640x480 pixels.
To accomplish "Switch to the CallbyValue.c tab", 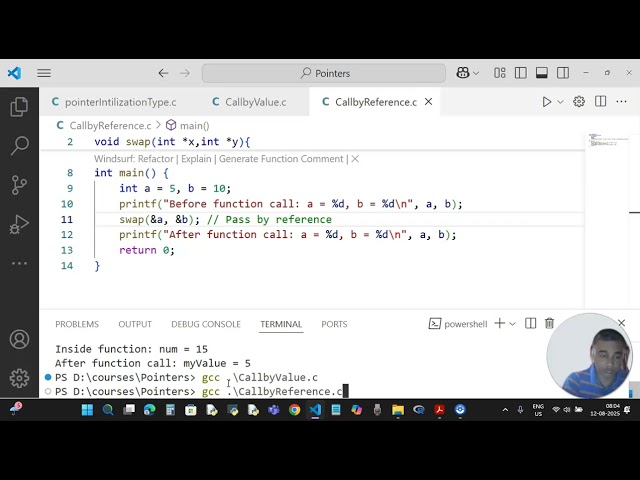I will coord(249,102).
